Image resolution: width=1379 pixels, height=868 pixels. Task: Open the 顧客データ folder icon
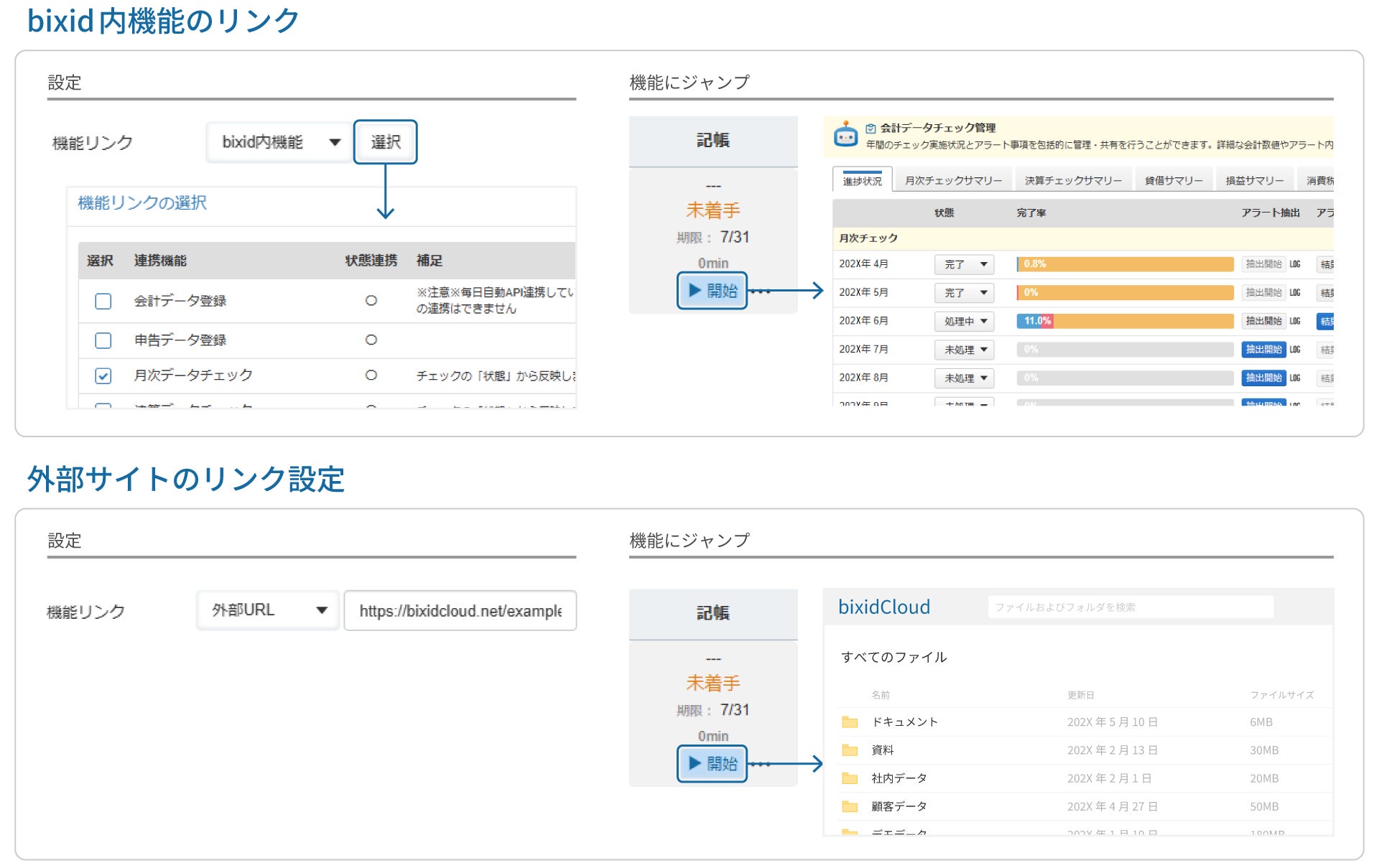[850, 806]
